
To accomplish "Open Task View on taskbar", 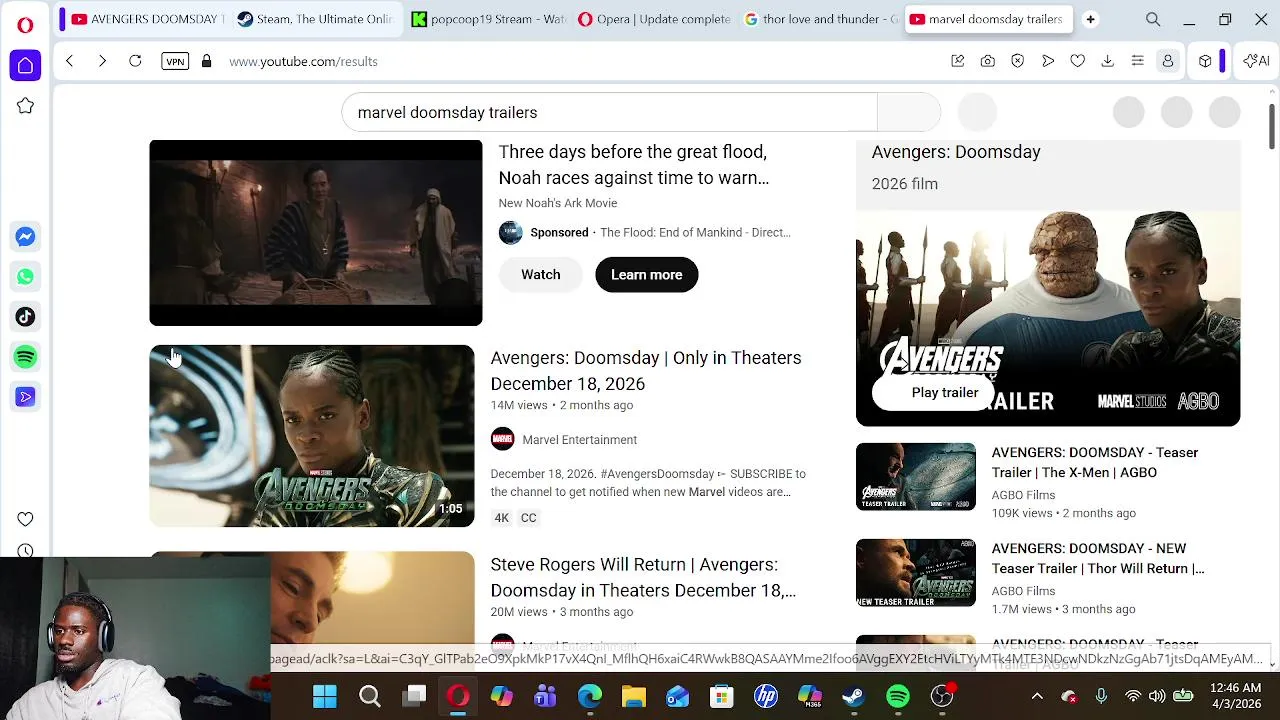I will click(x=415, y=696).
